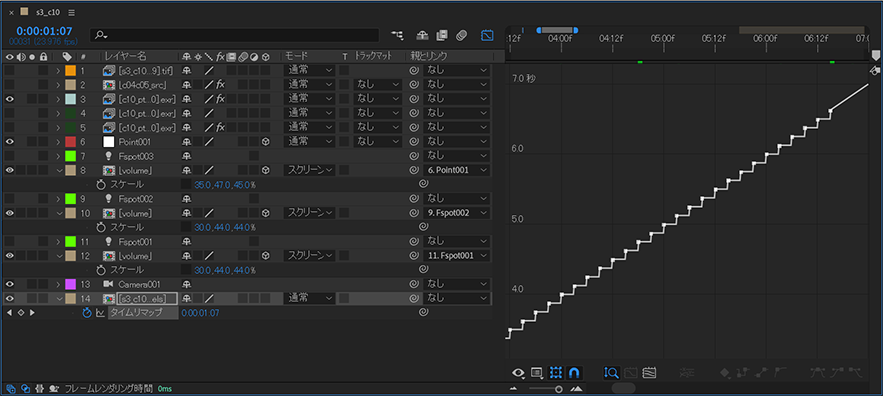Toggle the fx switch on layer 2
Viewport: 883px width, 396px height.
(220, 84)
